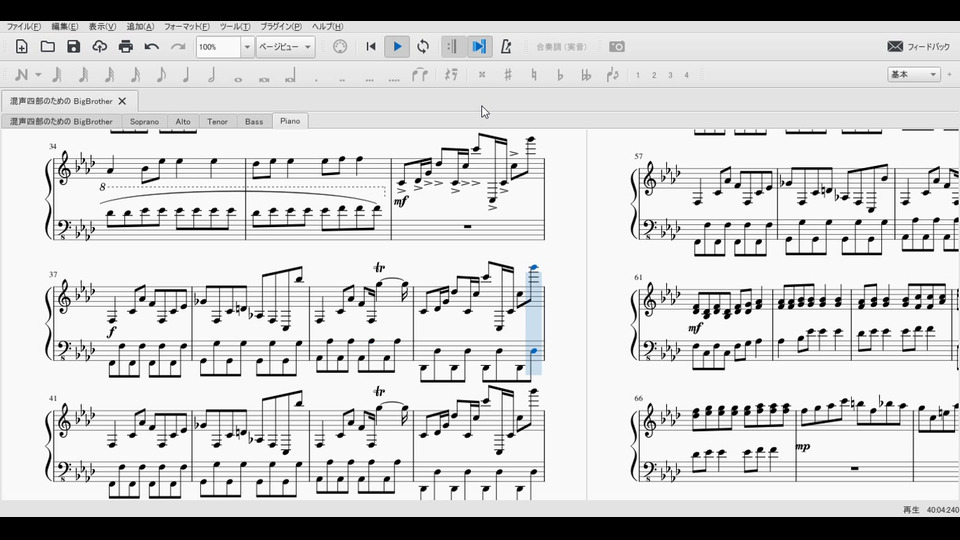
Task: Open the ページビュー view mode dropdown
Action: pos(285,47)
